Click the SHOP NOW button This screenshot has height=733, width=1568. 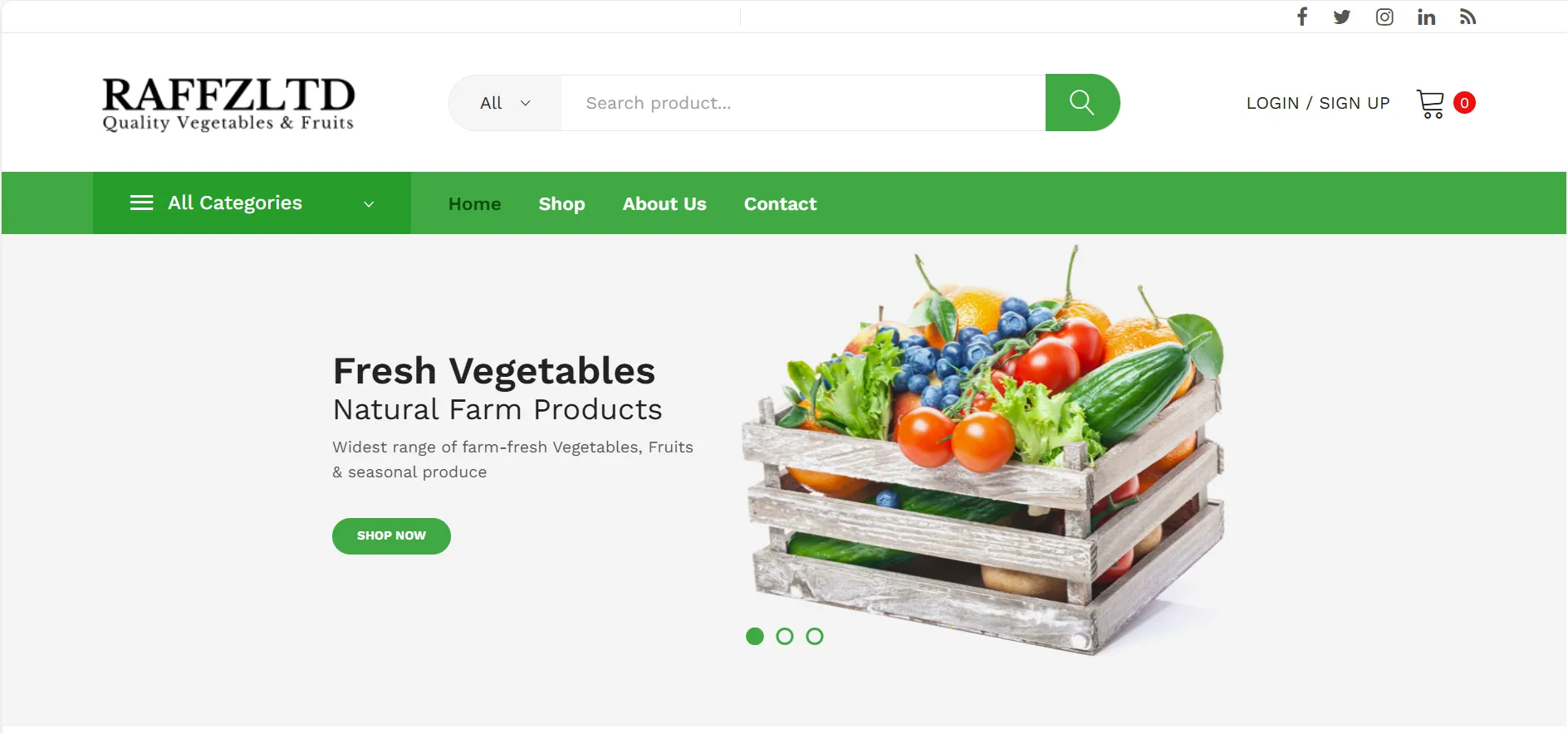pyautogui.click(x=391, y=536)
